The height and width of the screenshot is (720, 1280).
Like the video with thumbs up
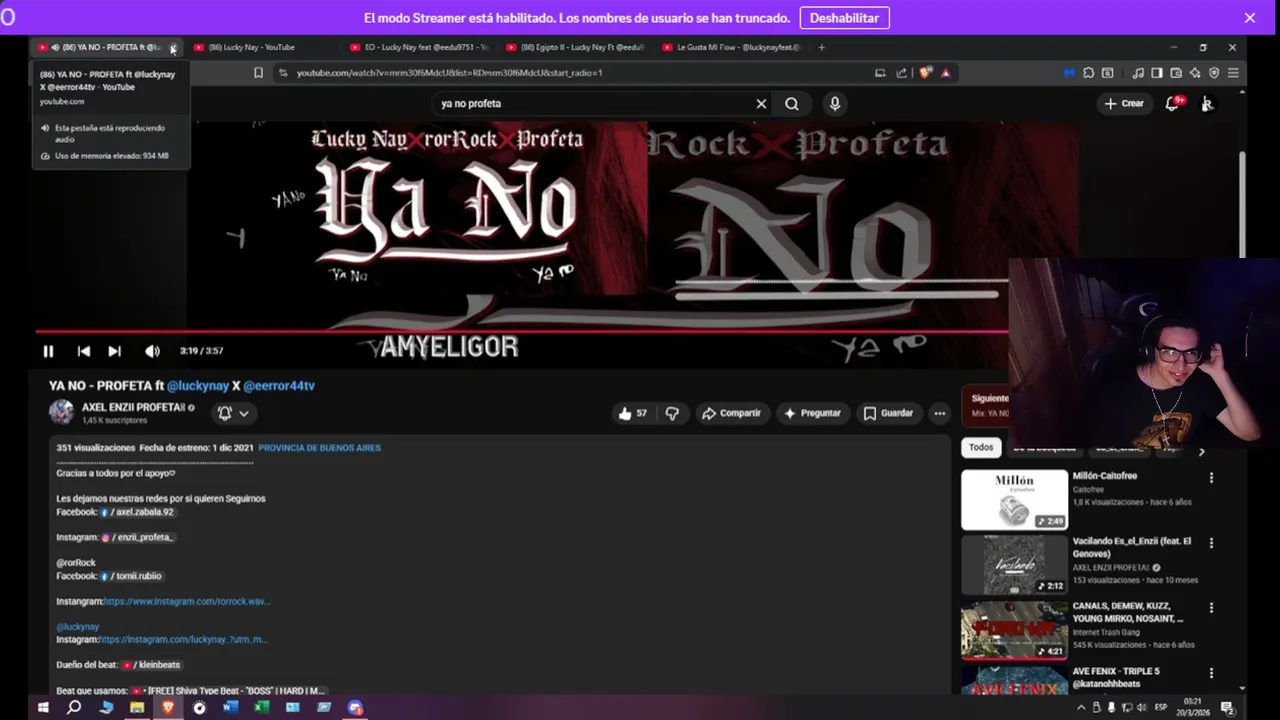632,413
